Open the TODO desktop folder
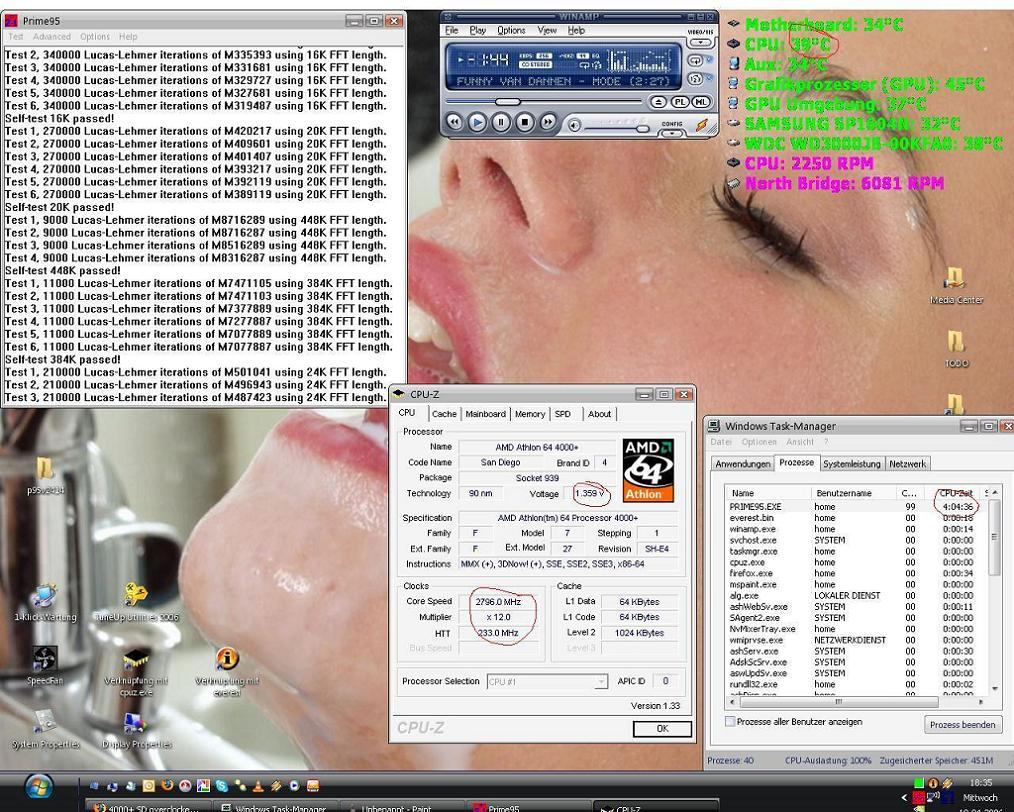This screenshot has width=1014, height=812. point(956,350)
